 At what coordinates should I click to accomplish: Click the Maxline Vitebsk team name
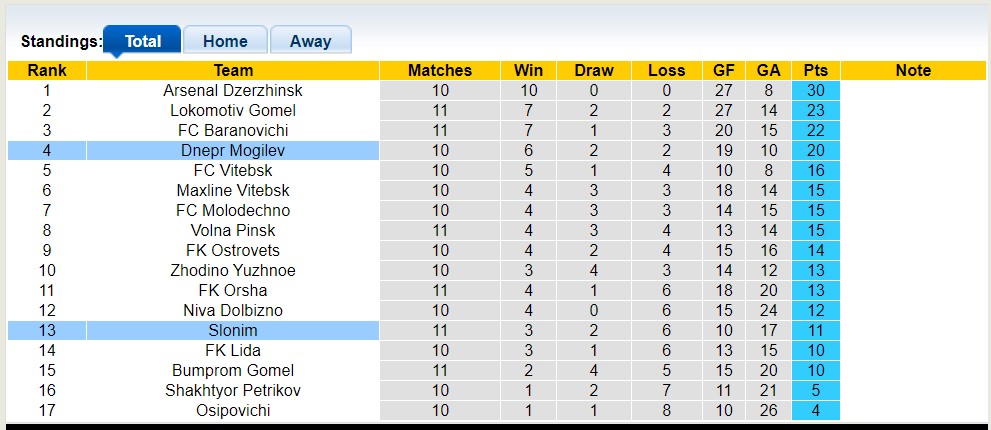tap(233, 190)
